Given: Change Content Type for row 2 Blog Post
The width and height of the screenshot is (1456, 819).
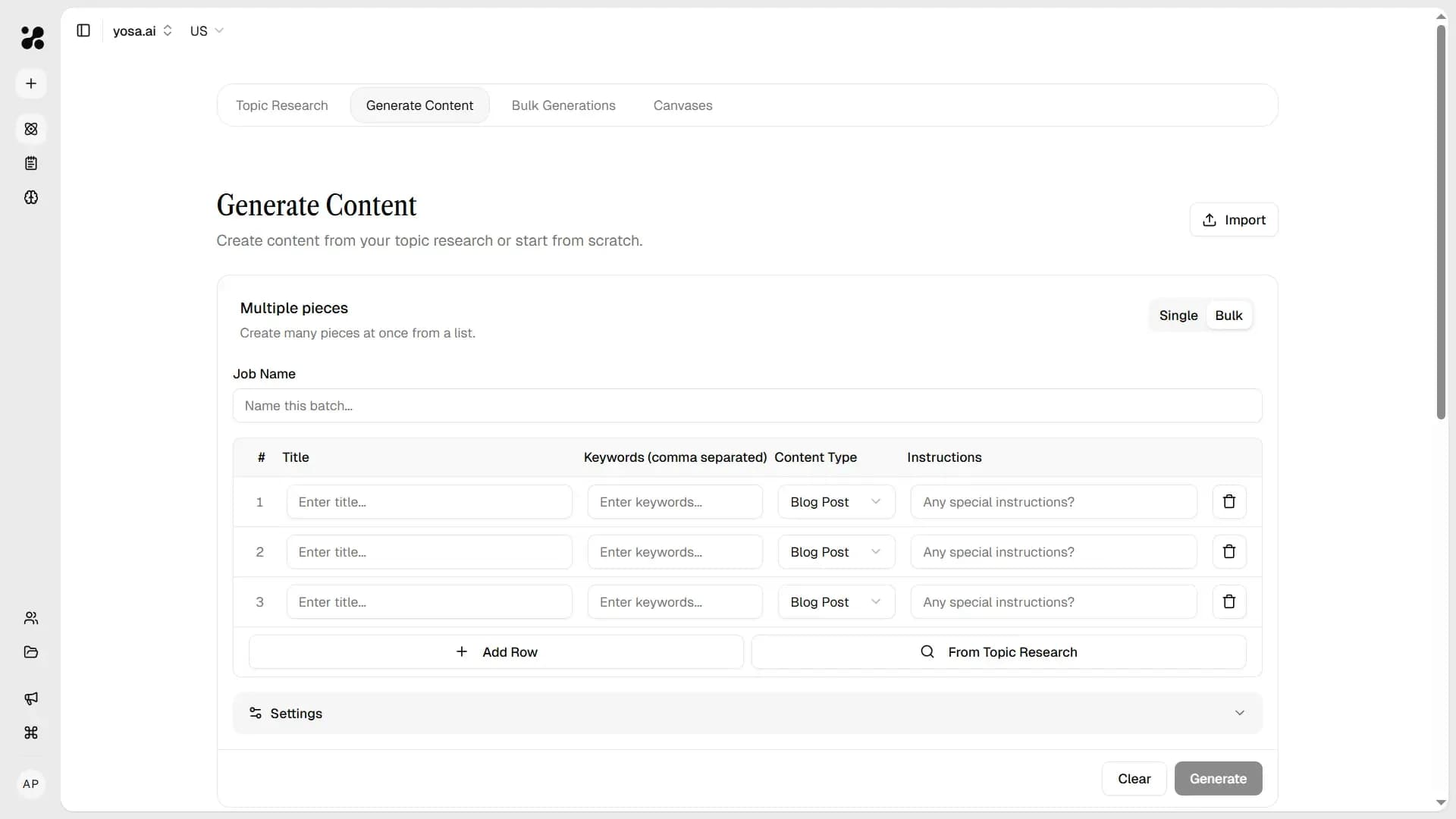Looking at the screenshot, I should point(836,551).
